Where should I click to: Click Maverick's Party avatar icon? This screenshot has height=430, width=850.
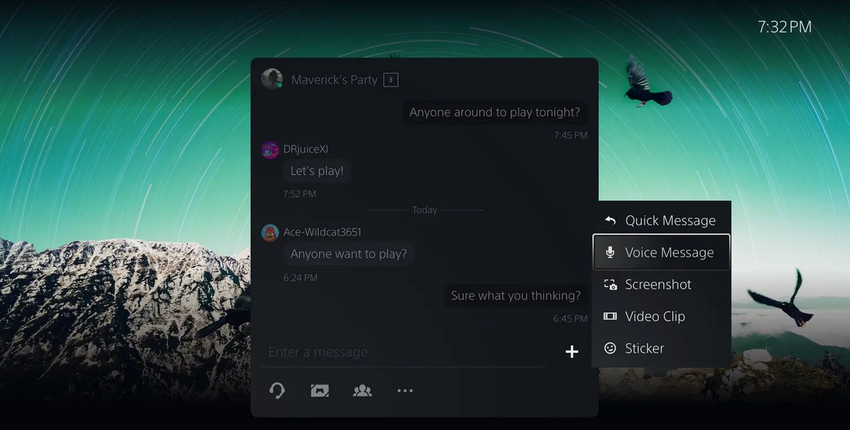(x=271, y=79)
